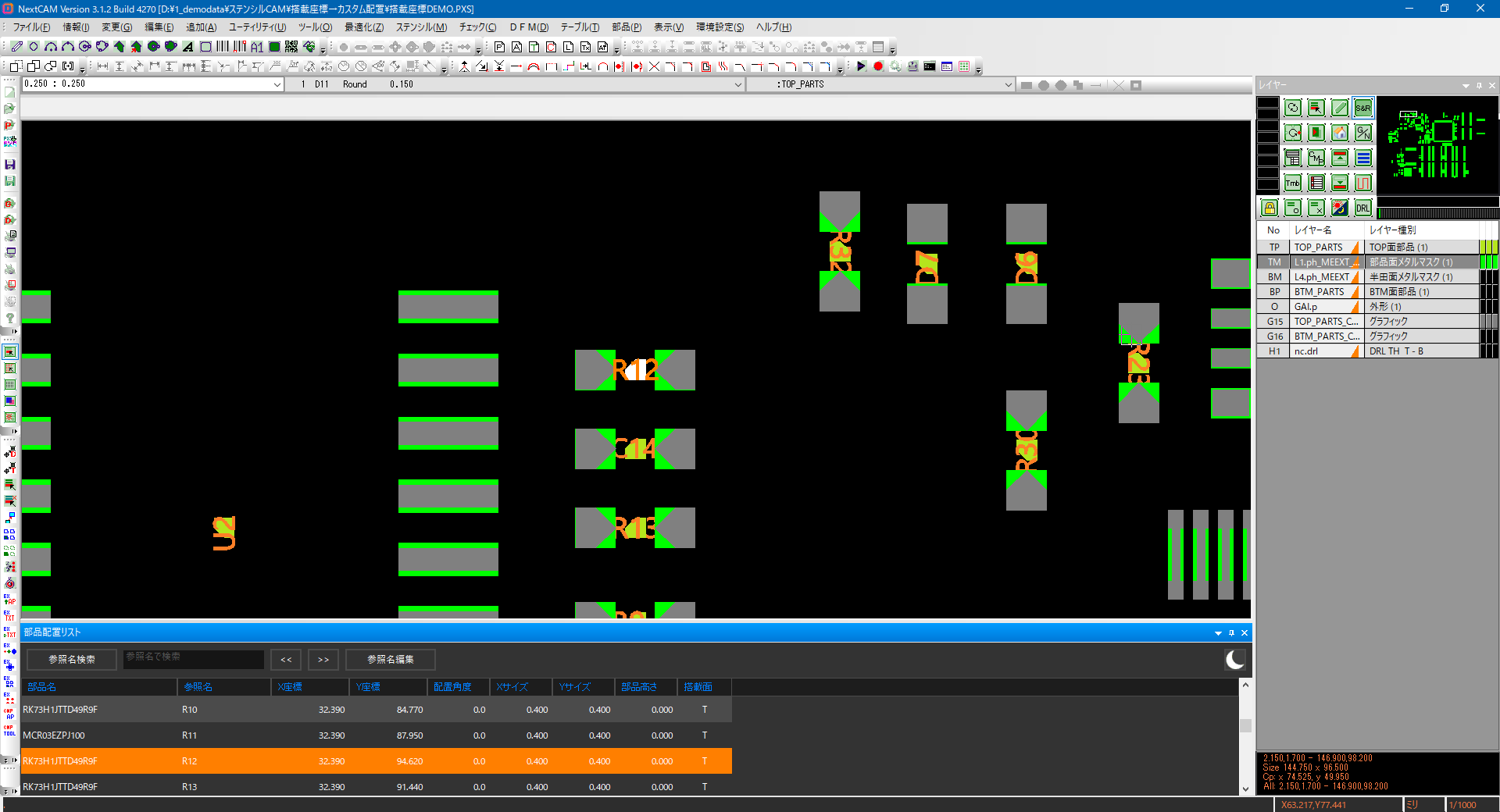The image size is (1500, 812).
Task: Click the 参照名編集 button
Action: tap(391, 660)
